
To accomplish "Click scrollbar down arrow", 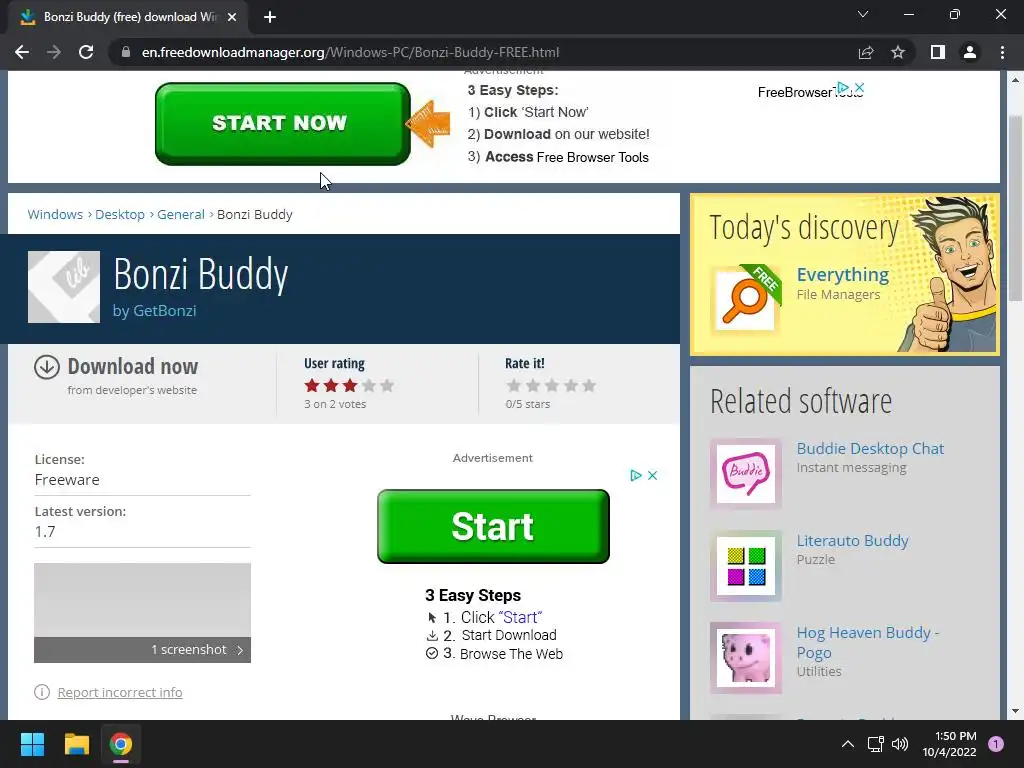I will click(x=1015, y=711).
